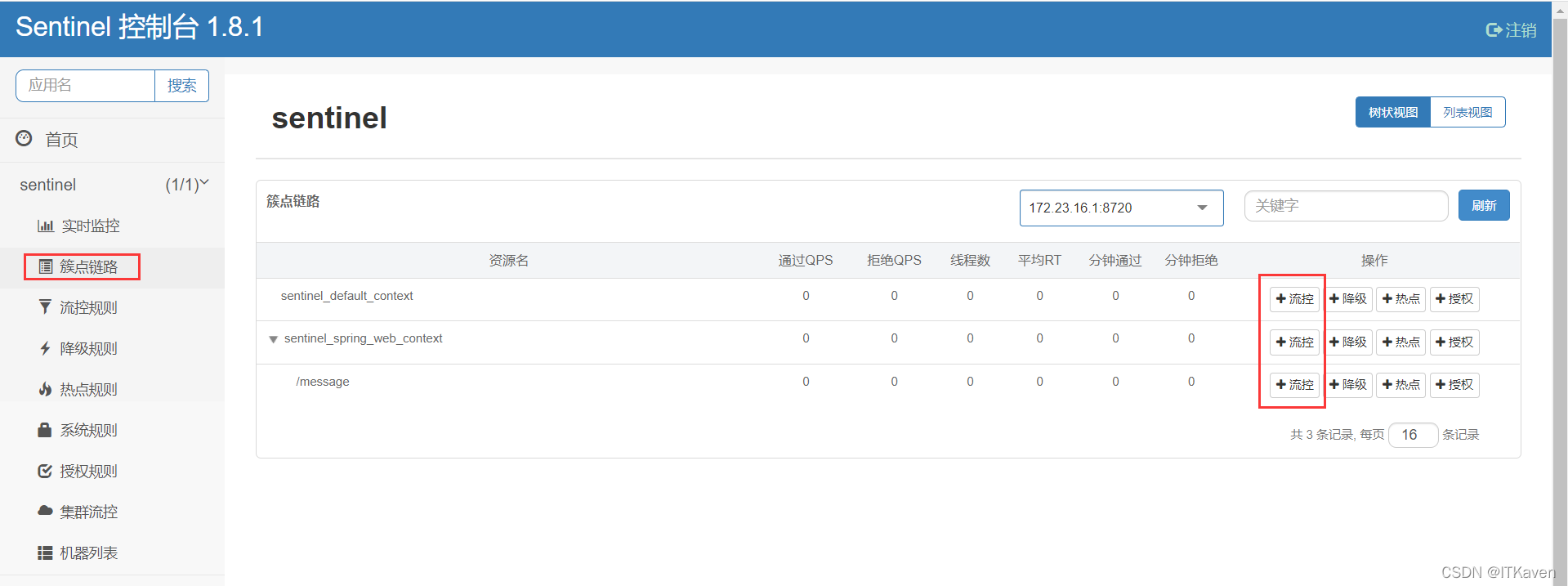Open 降级规则 menu item
This screenshot has width=1568, height=586.
pos(112,348)
